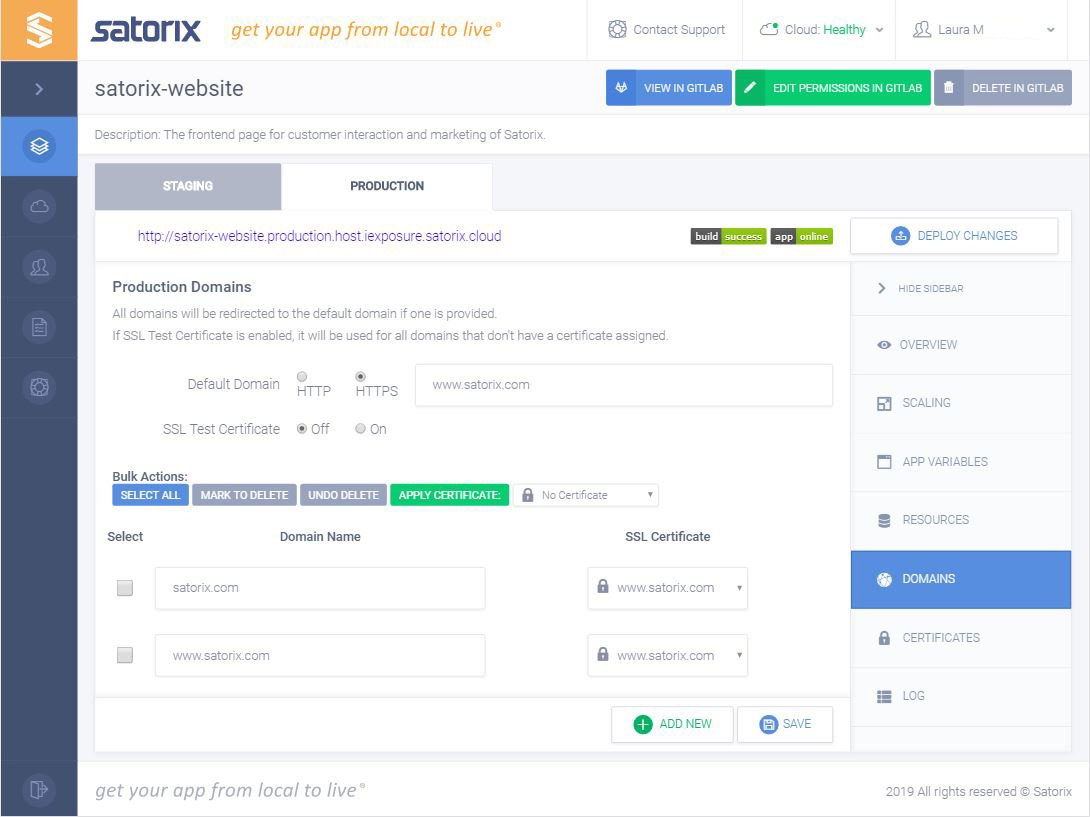Screen dimensions: 1090x817
Task: Click the satorix.com domain name input field
Action: coord(319,588)
